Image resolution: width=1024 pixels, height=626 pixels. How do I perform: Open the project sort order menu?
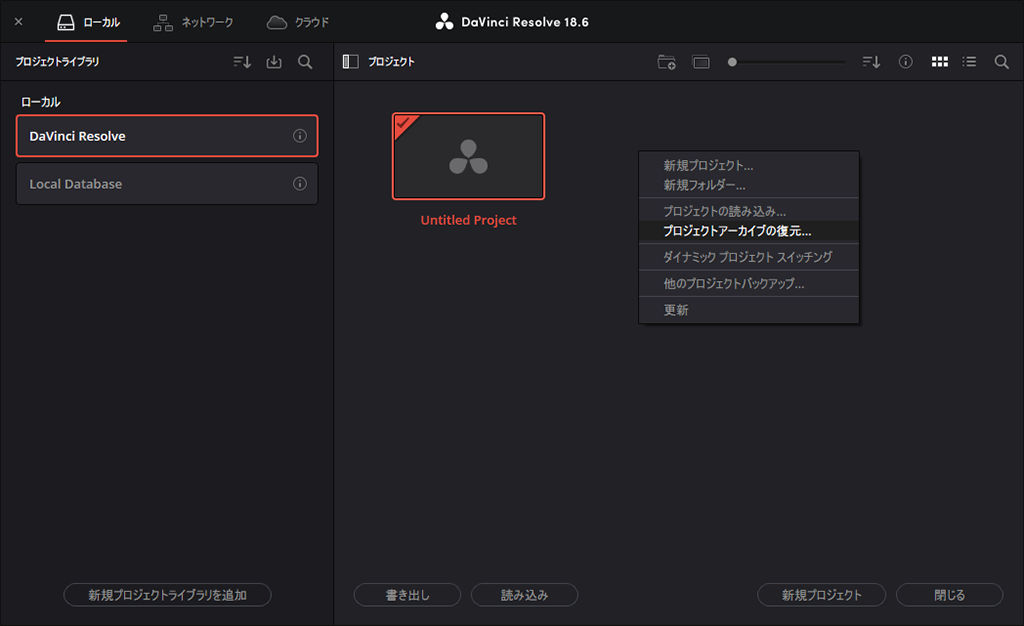tap(871, 62)
